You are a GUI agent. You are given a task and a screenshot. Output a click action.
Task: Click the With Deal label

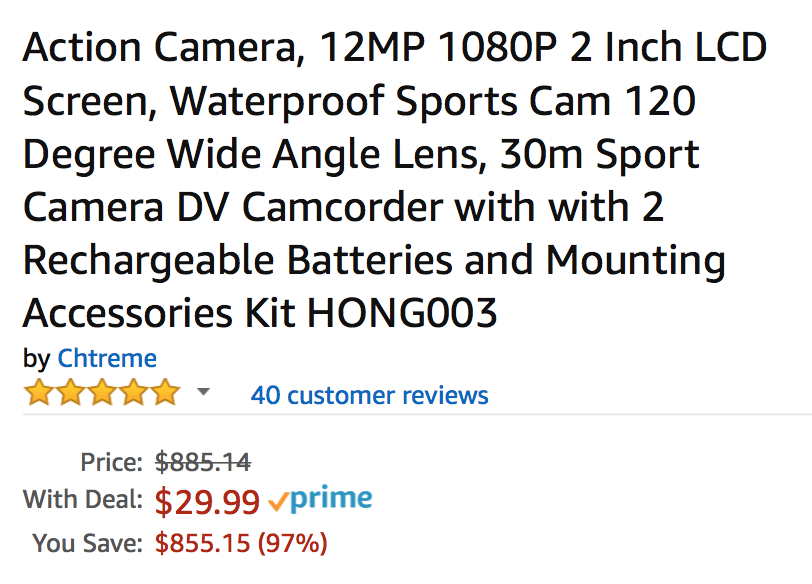[83, 500]
